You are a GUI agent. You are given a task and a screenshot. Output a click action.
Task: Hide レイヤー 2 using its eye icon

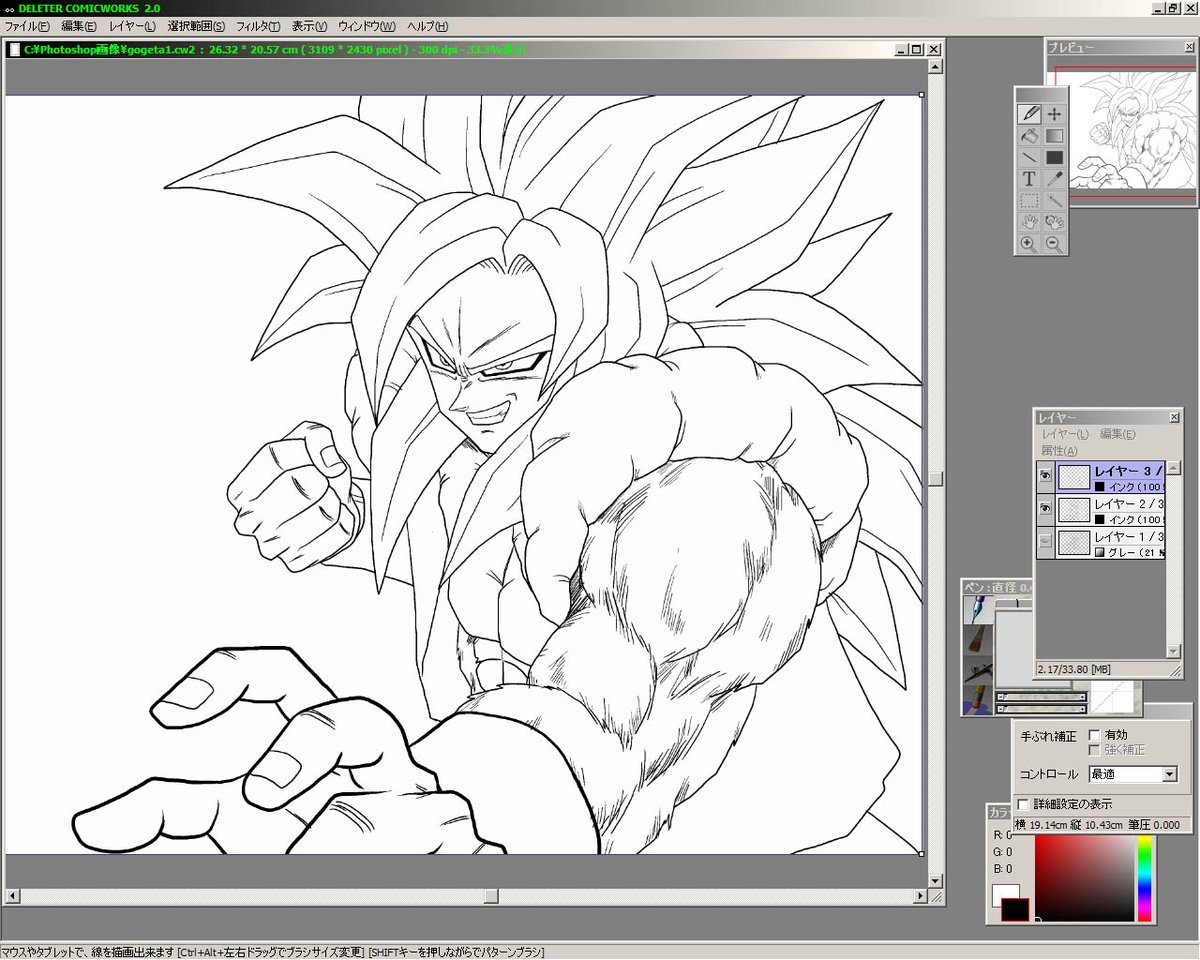point(1045,509)
